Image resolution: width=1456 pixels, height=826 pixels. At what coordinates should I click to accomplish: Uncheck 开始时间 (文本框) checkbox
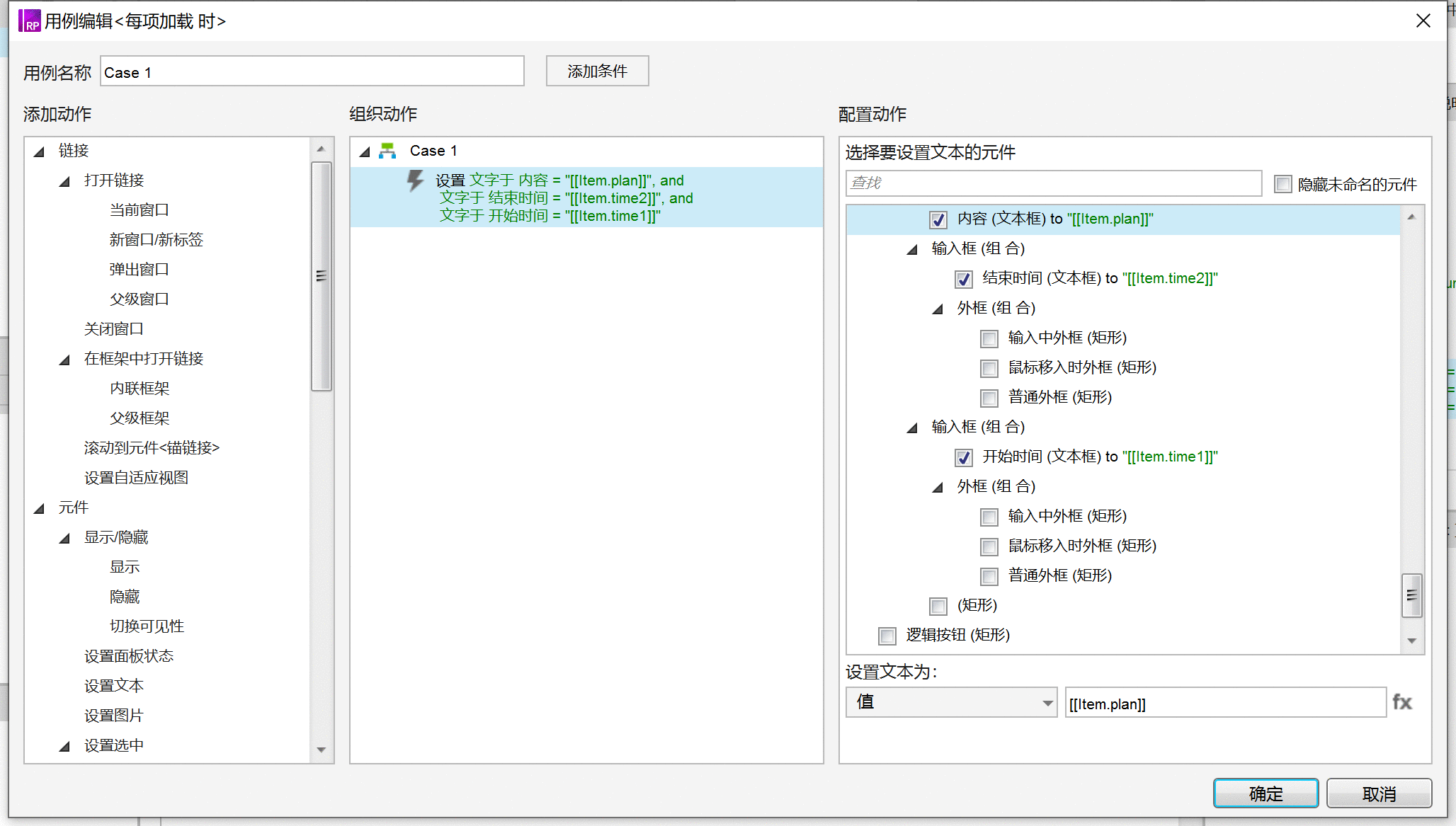pyautogui.click(x=964, y=458)
